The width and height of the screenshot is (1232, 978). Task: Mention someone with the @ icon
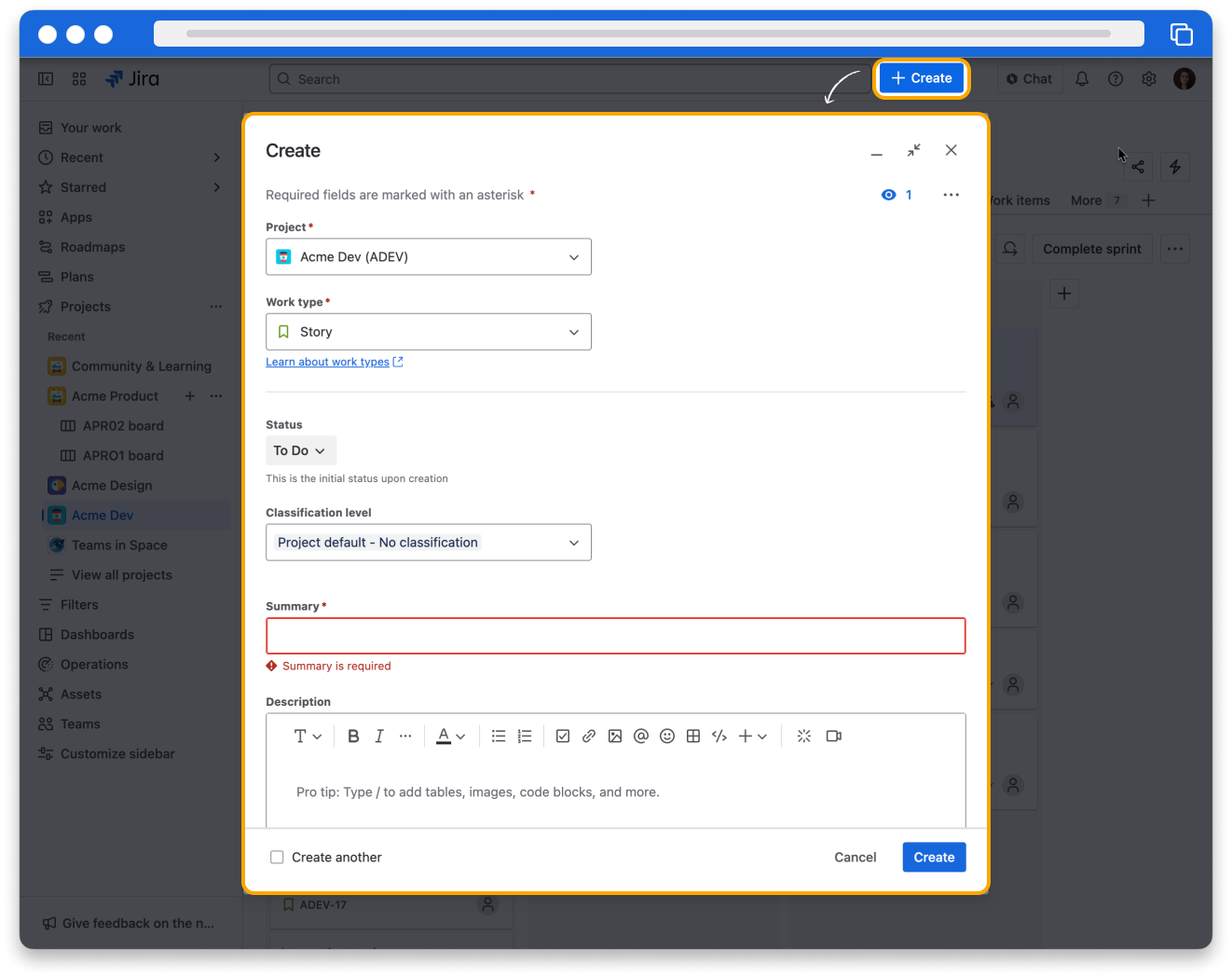(641, 737)
